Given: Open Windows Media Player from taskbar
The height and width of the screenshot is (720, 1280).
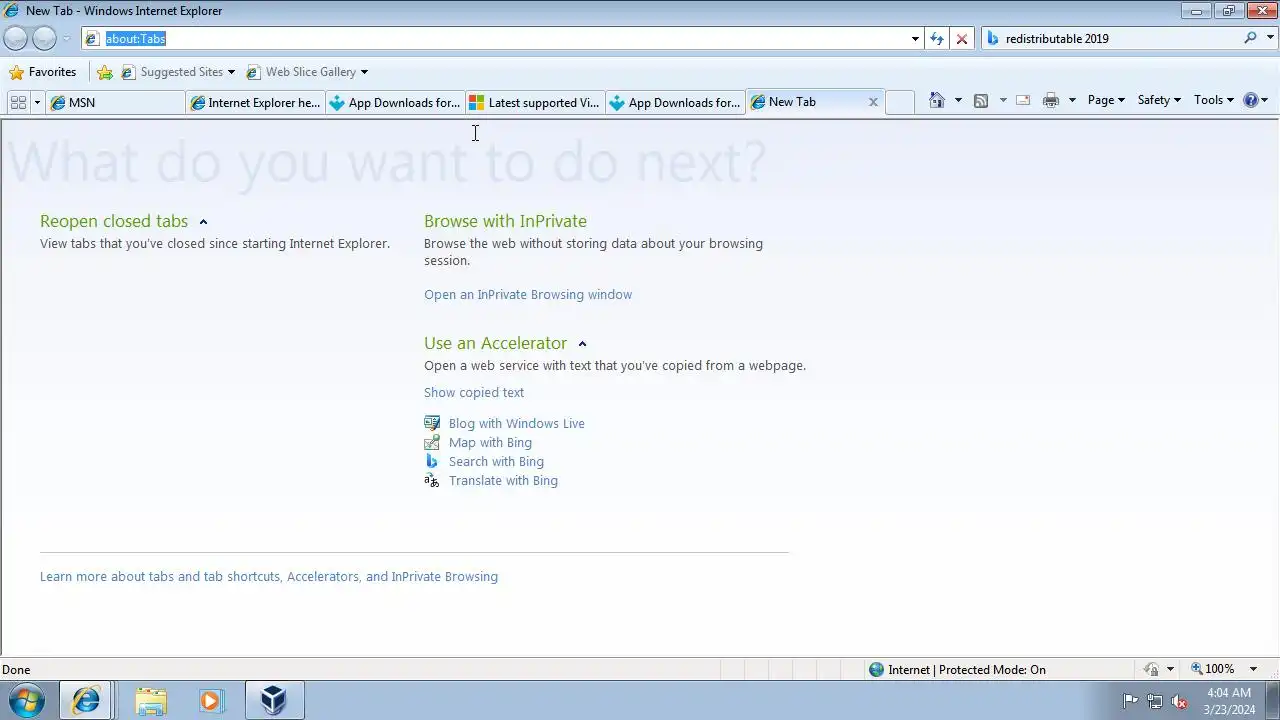Looking at the screenshot, I should [211, 701].
